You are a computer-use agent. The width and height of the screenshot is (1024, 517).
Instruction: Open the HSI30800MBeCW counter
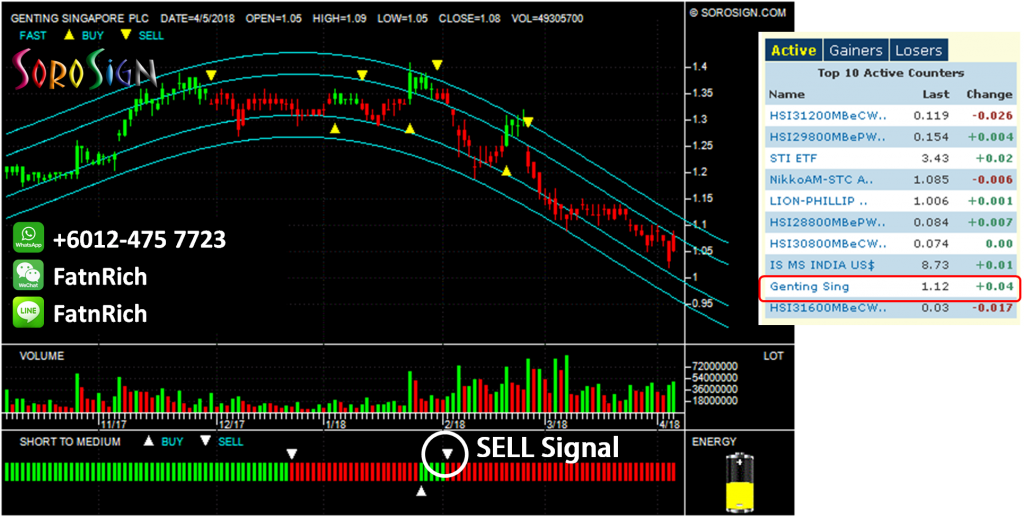pyautogui.click(x=828, y=243)
